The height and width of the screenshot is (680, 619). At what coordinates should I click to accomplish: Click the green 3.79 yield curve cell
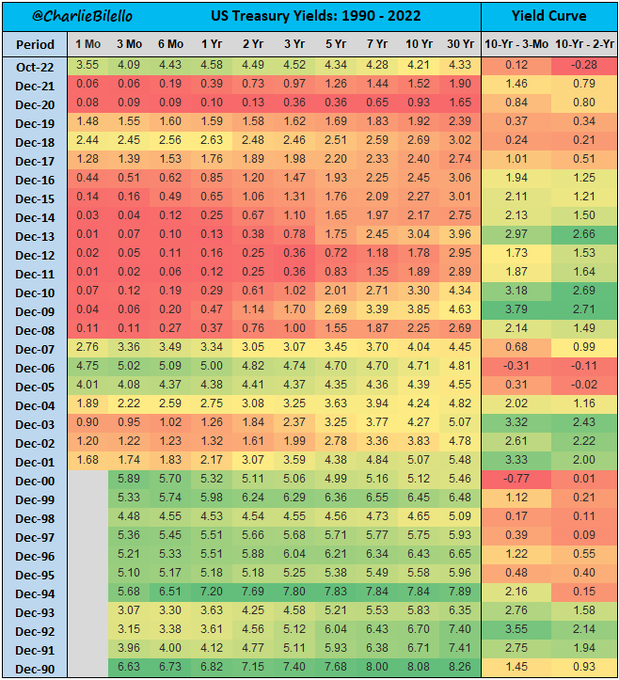coord(516,309)
